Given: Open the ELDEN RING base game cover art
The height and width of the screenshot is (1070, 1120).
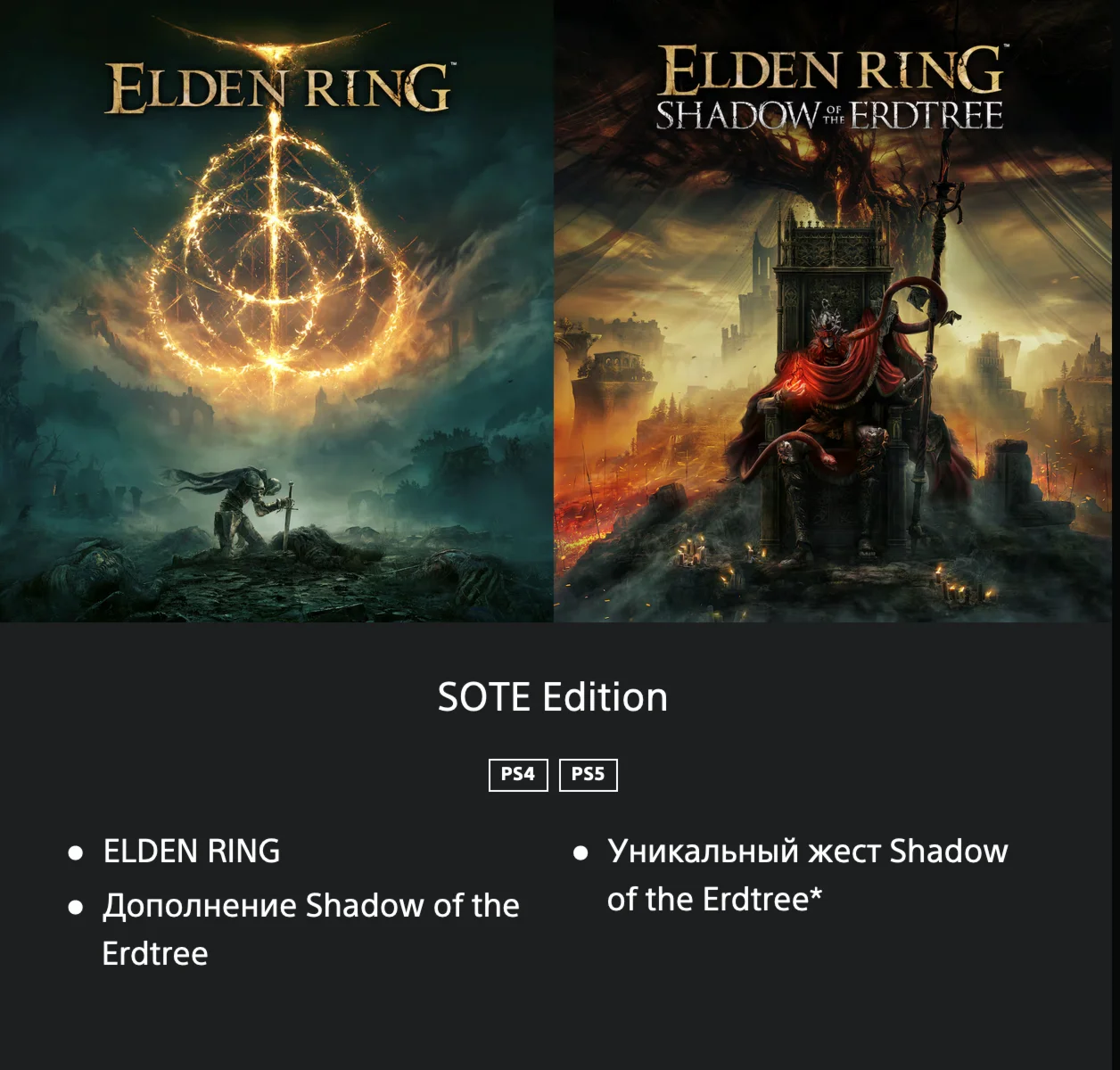Looking at the screenshot, I should 276,310.
